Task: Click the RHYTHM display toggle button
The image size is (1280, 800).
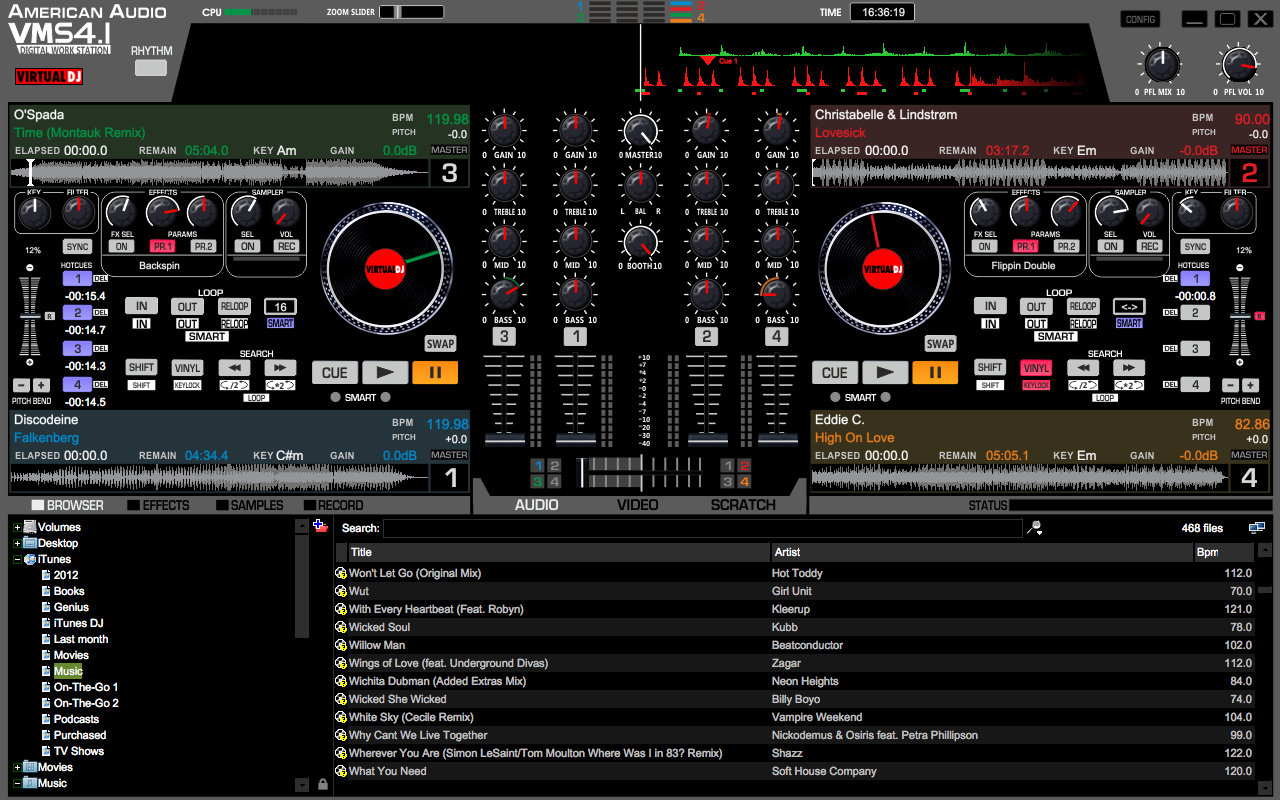Action: [x=151, y=68]
